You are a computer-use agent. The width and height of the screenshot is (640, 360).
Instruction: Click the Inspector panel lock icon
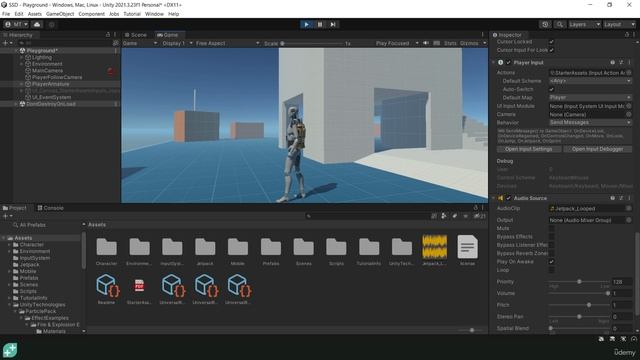click(x=627, y=35)
